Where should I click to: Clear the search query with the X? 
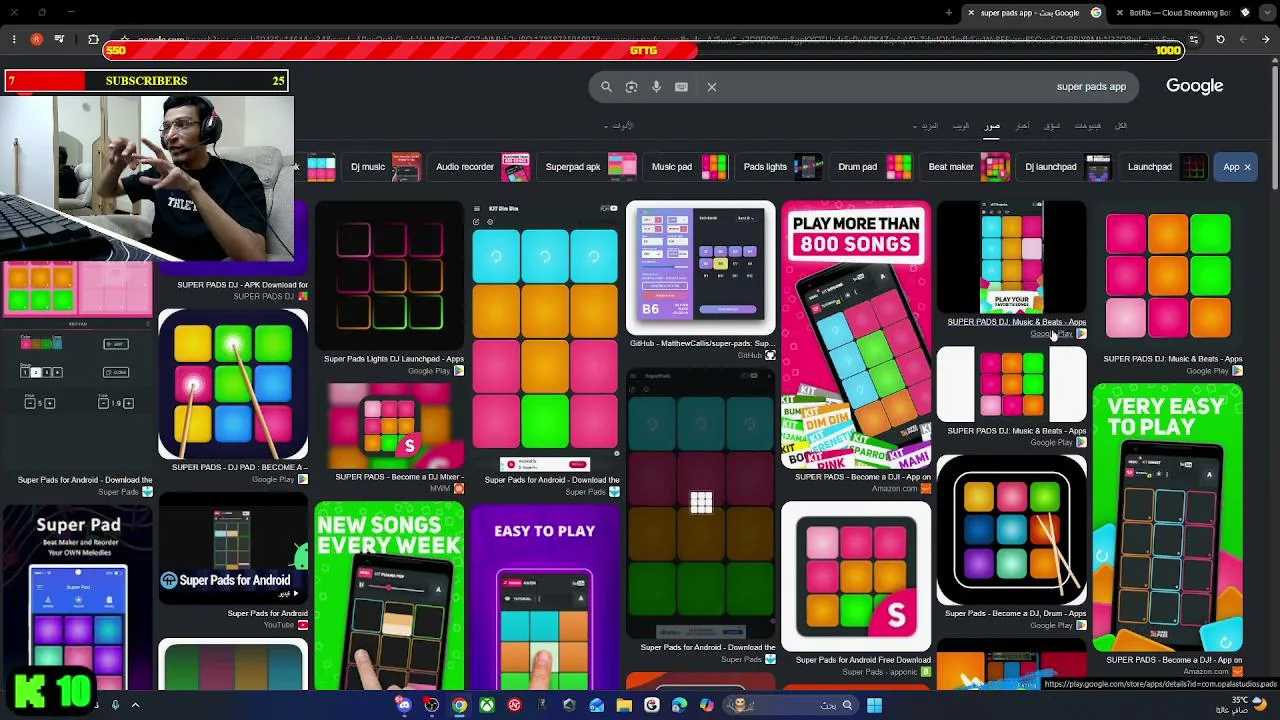(x=712, y=87)
